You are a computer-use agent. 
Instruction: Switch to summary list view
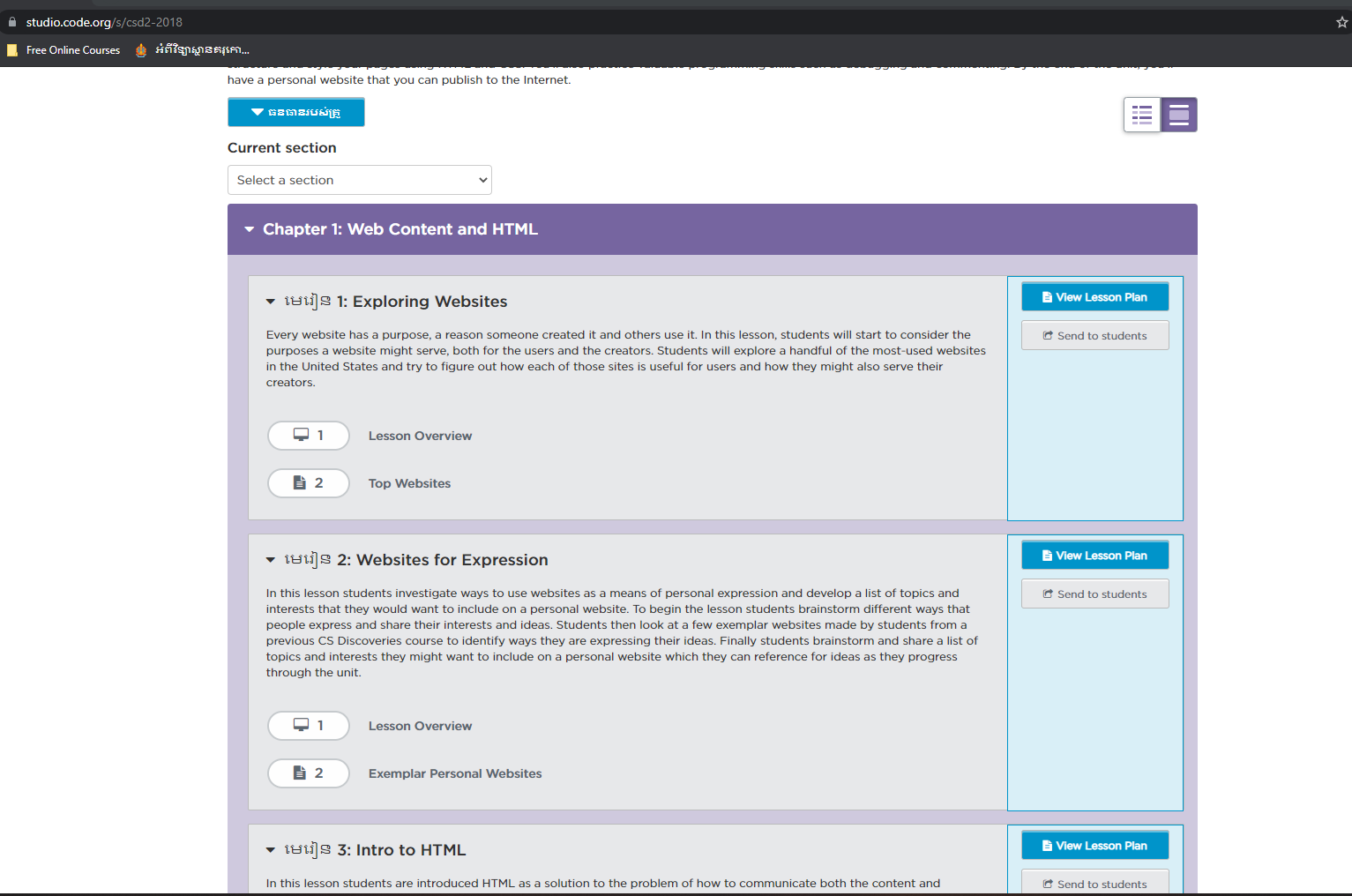pyautogui.click(x=1142, y=115)
